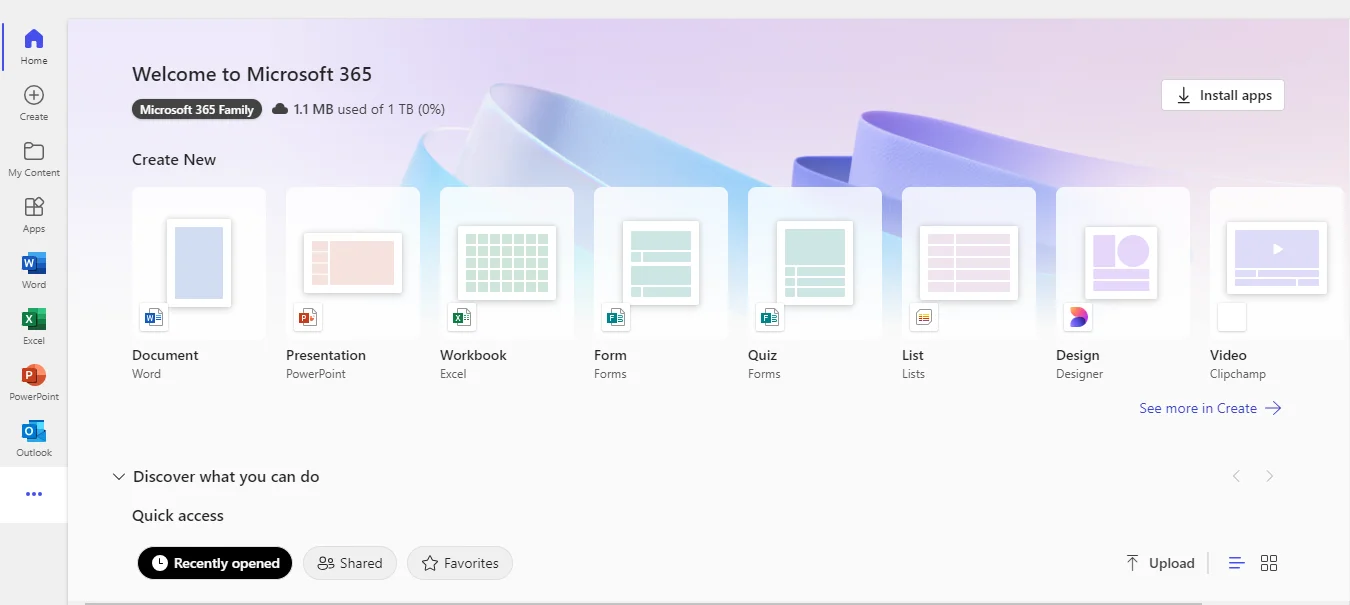
Task: Switch to grid view layout
Action: 1269,563
